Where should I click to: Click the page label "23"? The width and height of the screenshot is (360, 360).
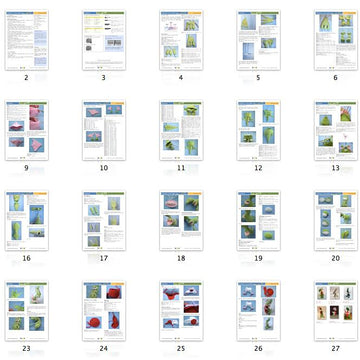(x=26, y=349)
